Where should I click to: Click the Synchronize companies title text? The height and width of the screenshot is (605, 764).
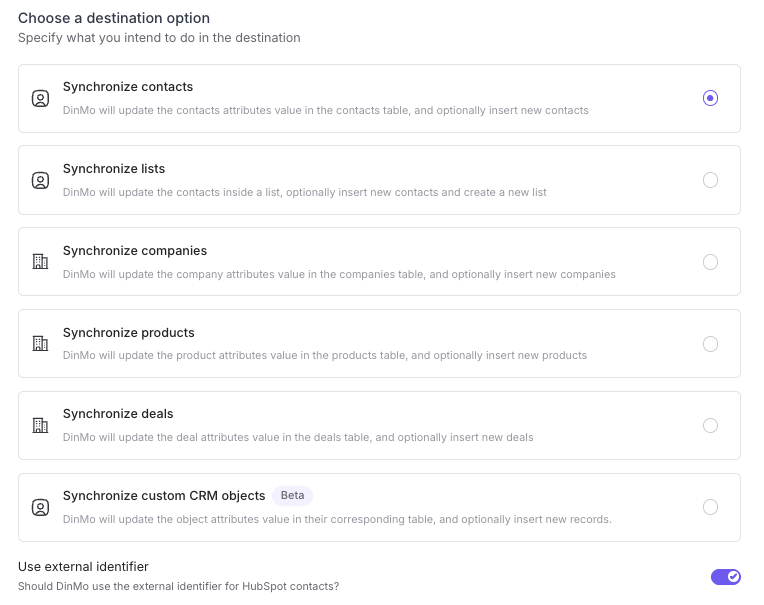pyautogui.click(x=135, y=251)
